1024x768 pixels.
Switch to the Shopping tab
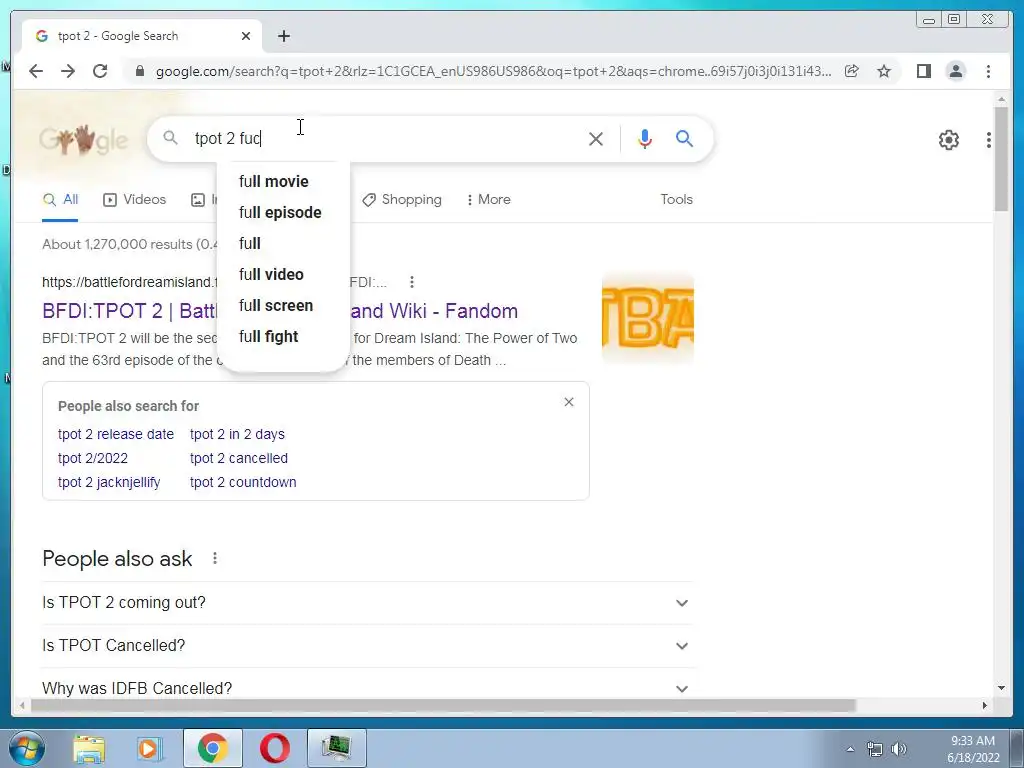click(402, 200)
